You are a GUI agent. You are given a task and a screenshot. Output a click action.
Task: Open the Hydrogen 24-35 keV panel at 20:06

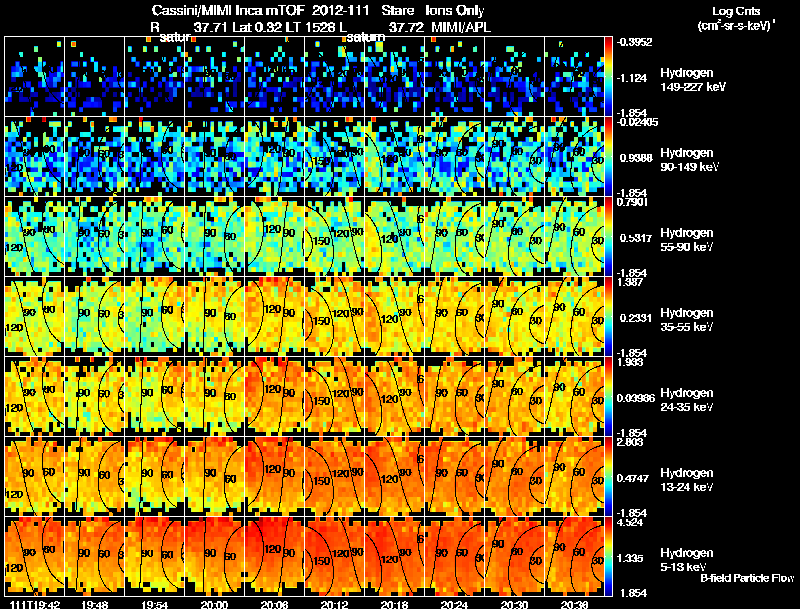coord(274,396)
